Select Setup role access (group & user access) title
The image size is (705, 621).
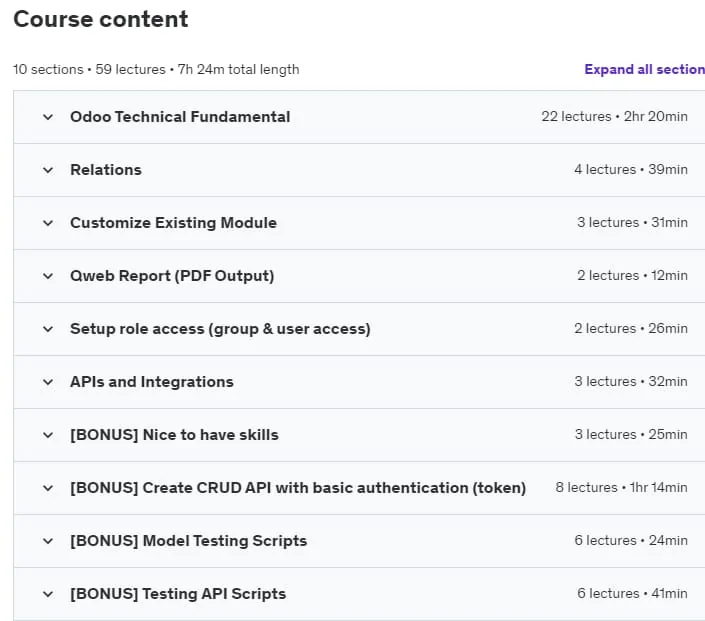pos(220,329)
